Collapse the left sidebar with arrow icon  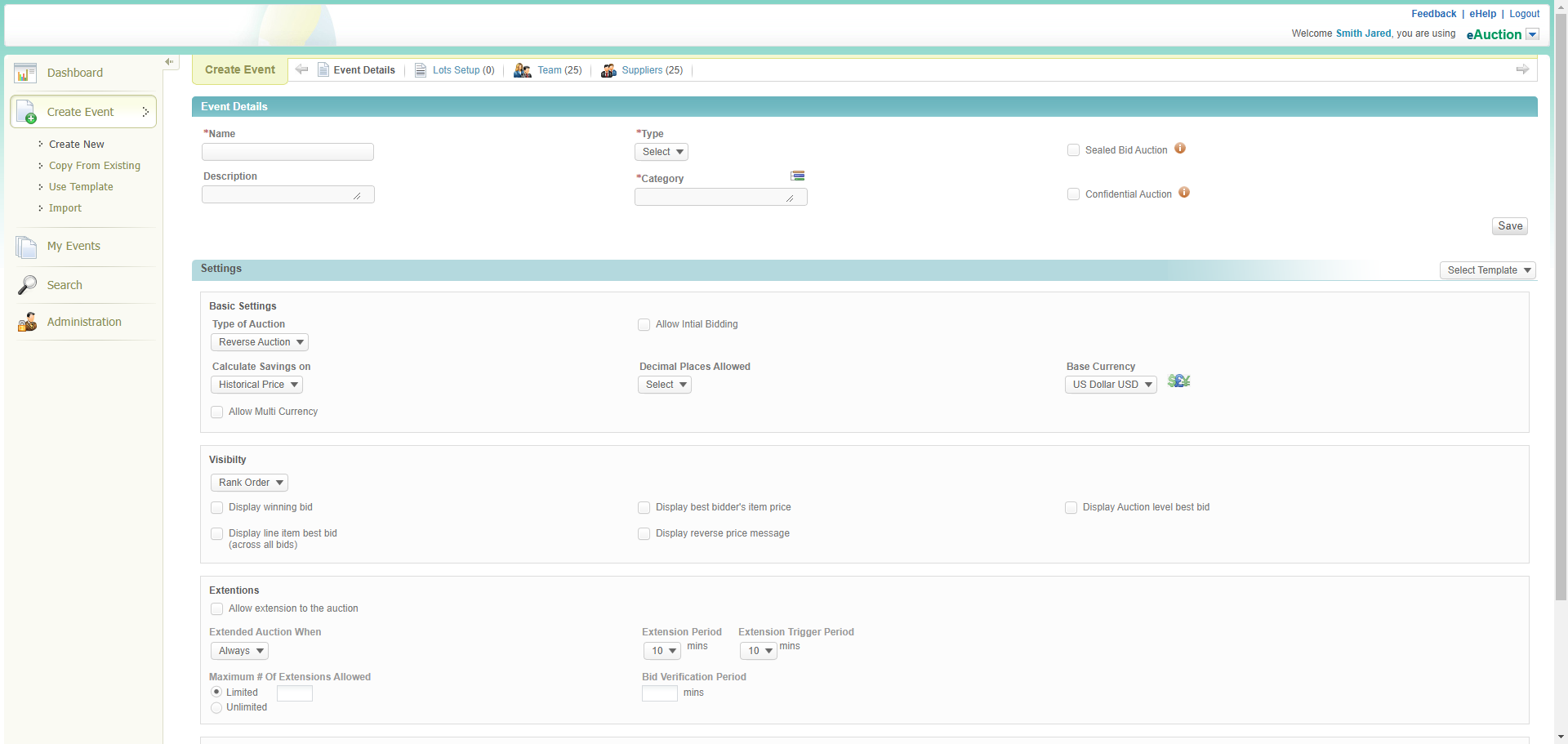coord(169,62)
